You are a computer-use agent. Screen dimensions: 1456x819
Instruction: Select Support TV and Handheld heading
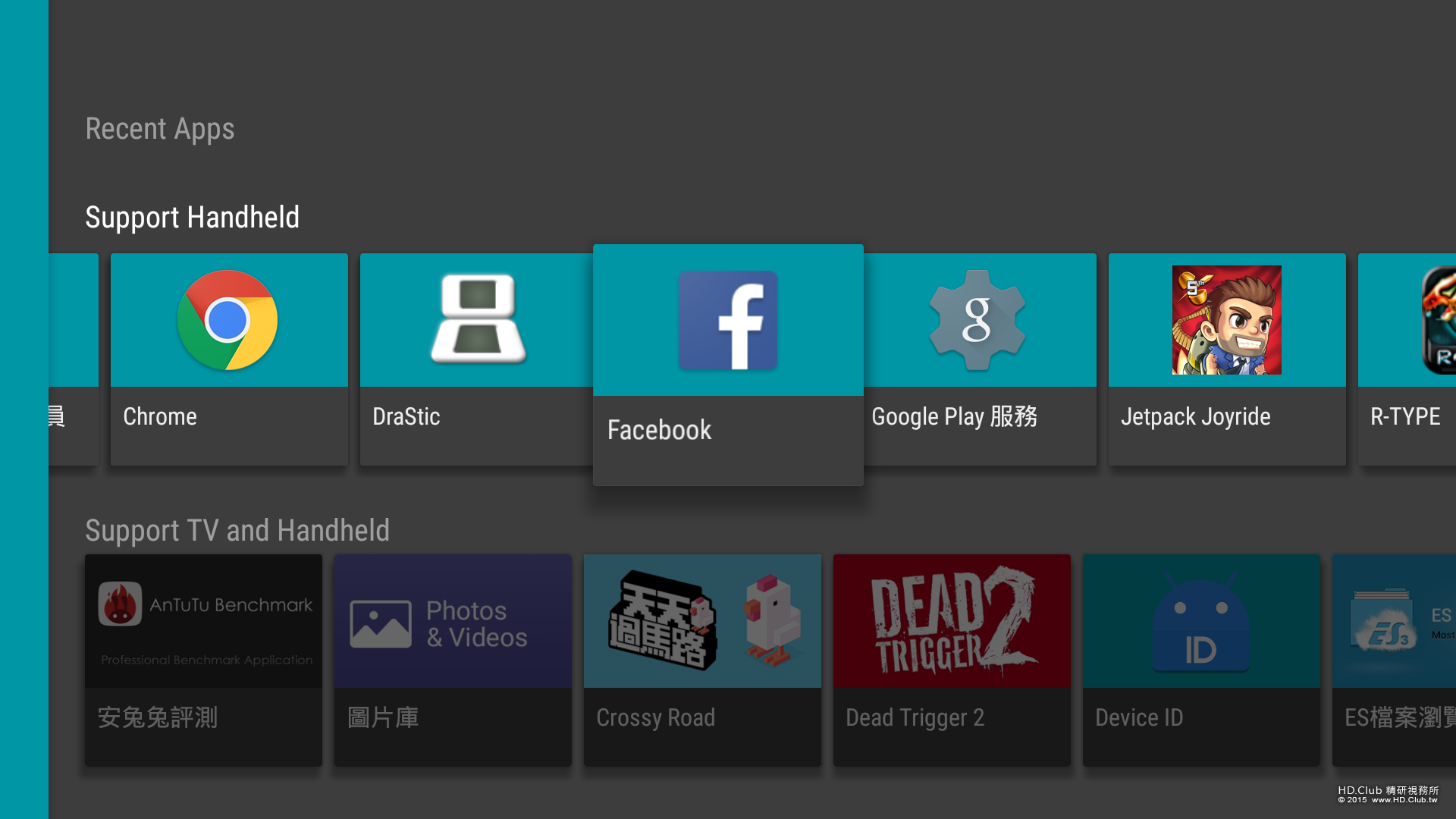point(237,531)
